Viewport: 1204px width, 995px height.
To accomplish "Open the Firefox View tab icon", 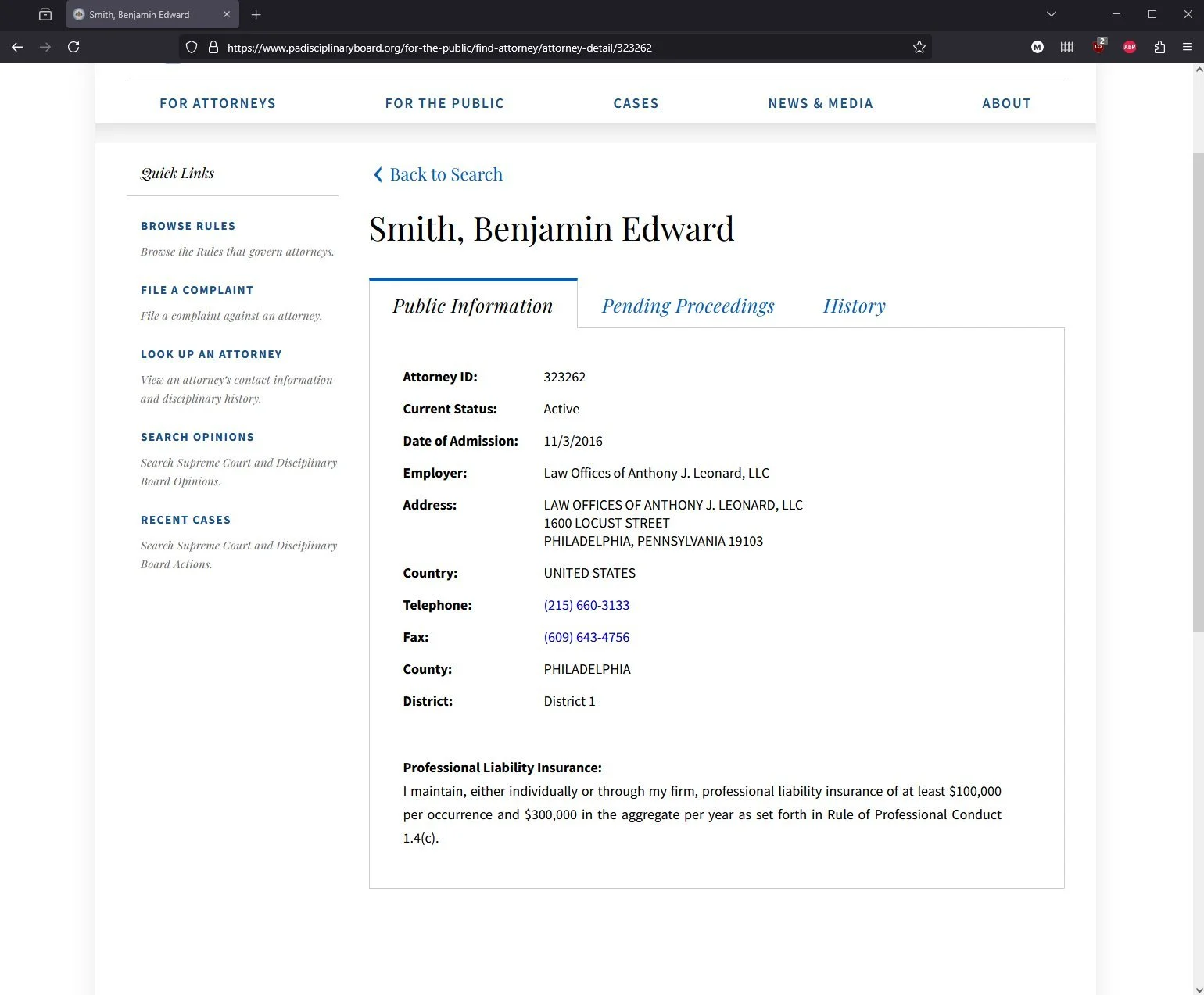I will pos(45,14).
